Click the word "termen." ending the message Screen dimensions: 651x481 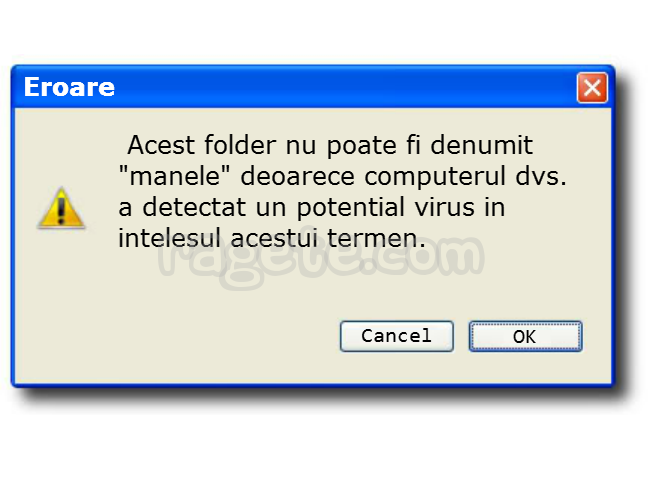click(x=380, y=239)
